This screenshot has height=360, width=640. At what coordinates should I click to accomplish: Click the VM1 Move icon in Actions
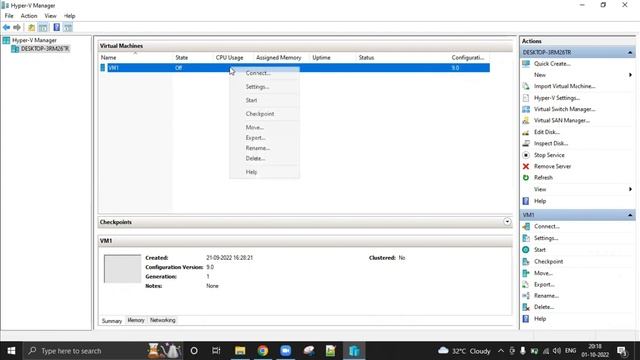tap(526, 273)
